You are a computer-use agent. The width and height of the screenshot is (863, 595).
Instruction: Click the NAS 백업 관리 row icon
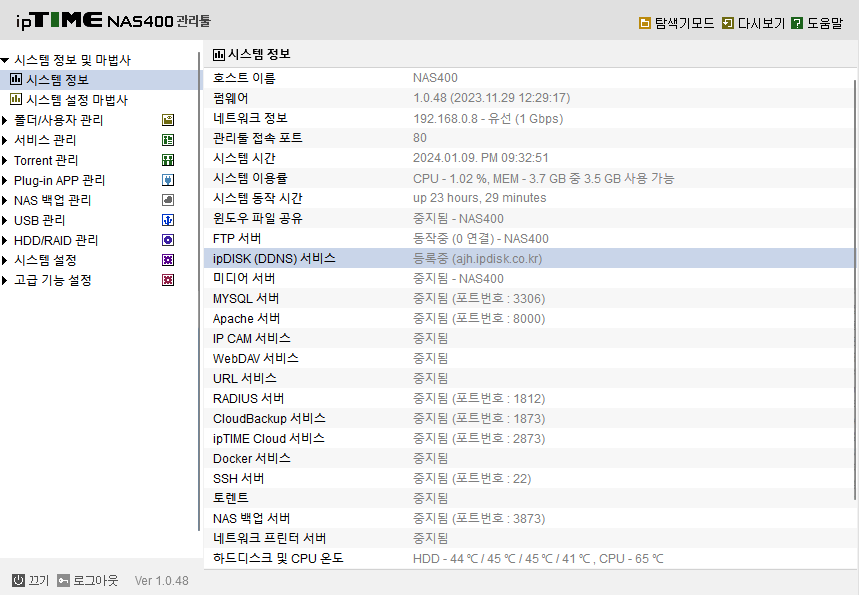pos(168,200)
